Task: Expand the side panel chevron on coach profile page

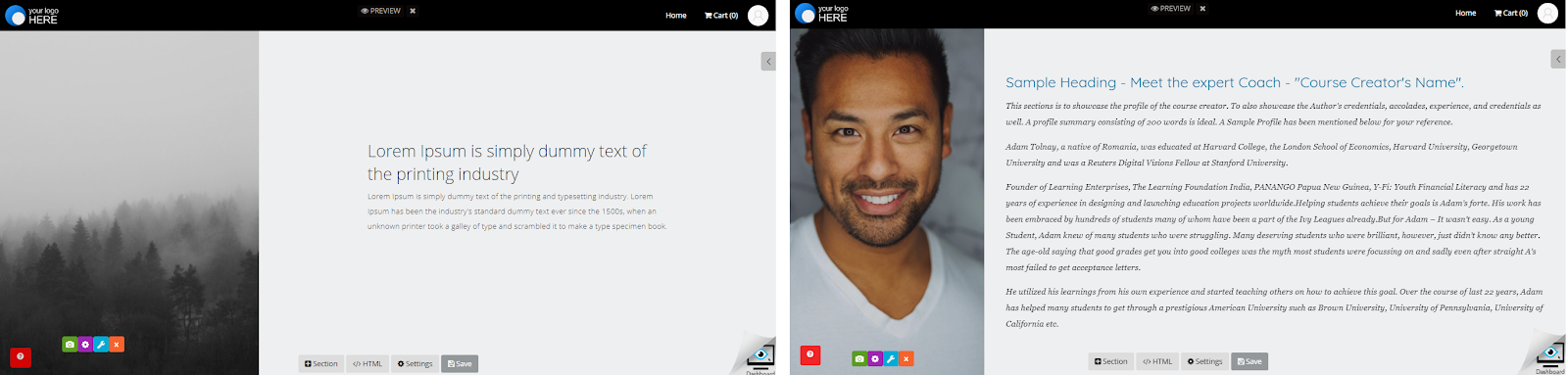Action: coord(1558,60)
